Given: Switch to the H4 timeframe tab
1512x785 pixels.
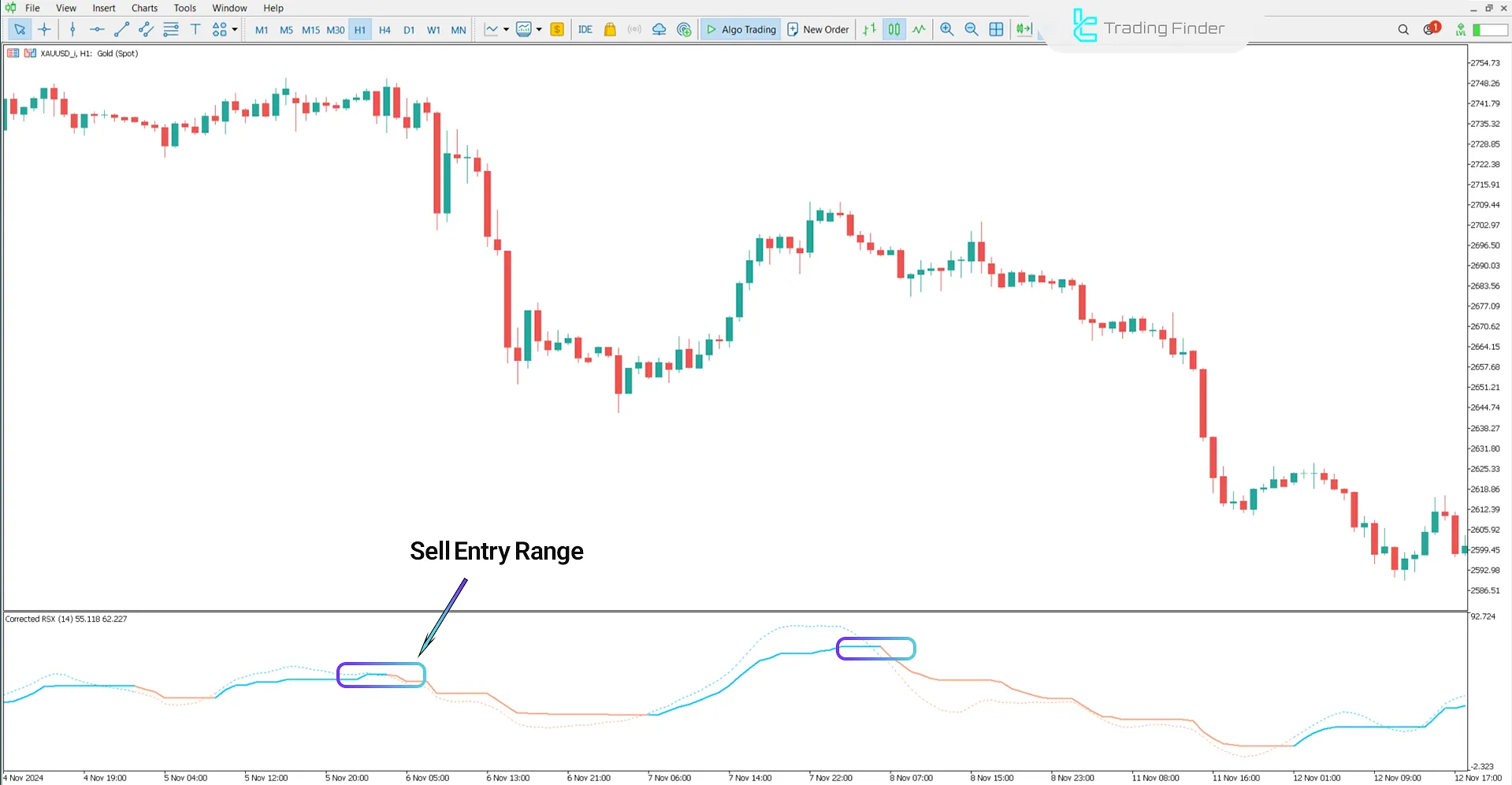Looking at the screenshot, I should pyautogui.click(x=385, y=29).
